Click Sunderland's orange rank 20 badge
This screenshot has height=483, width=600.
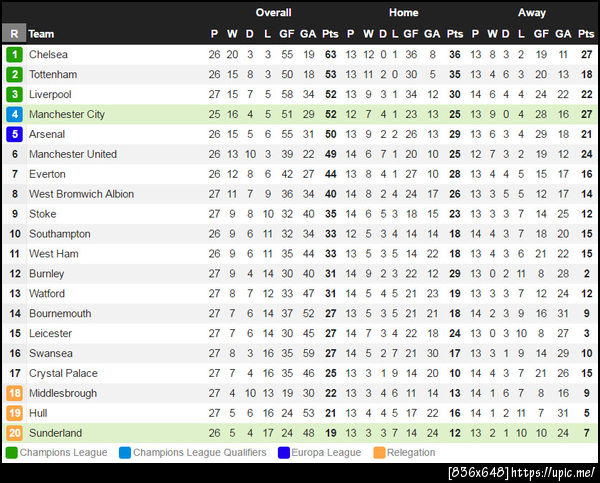coord(15,433)
